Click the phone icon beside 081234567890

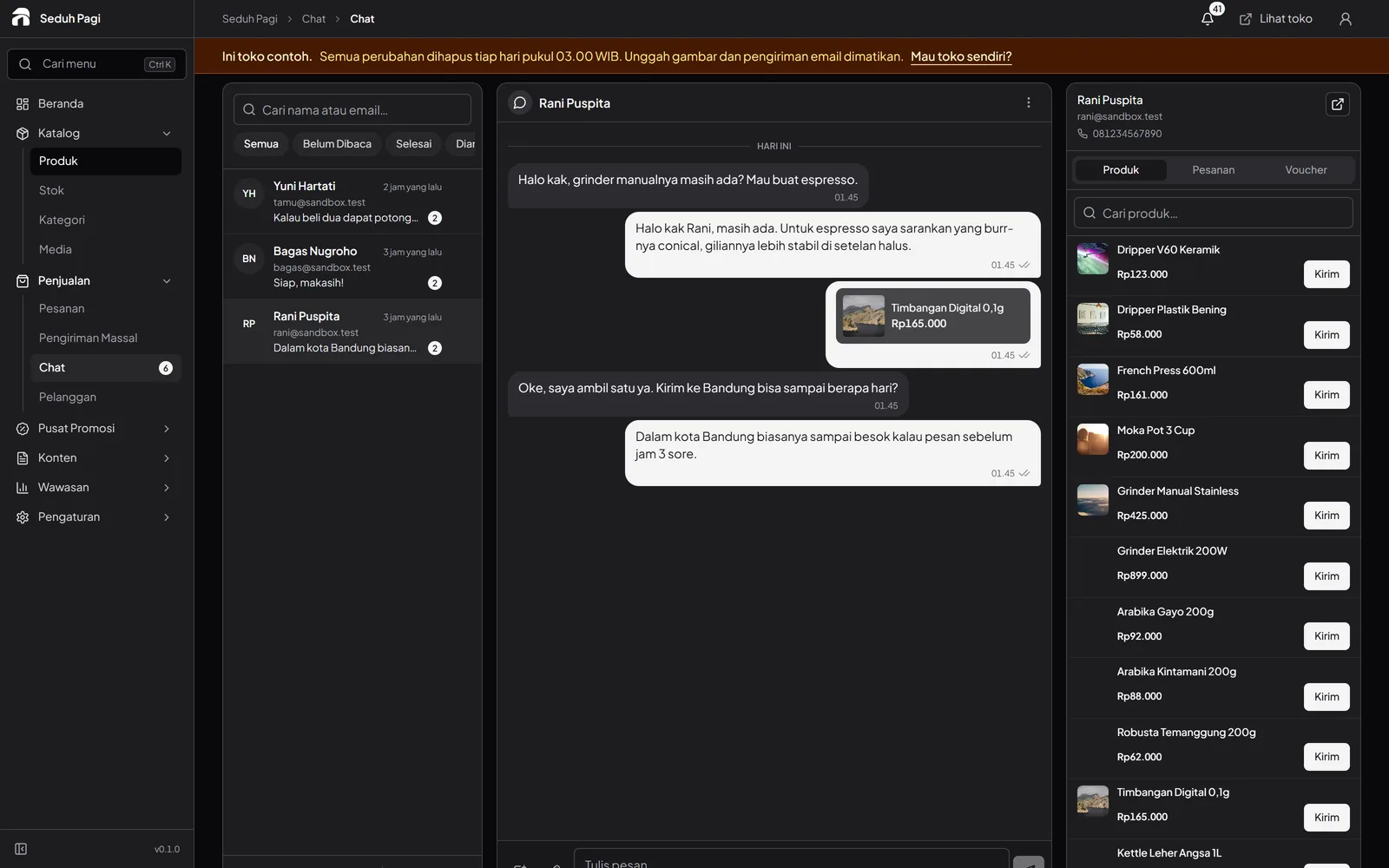point(1083,134)
